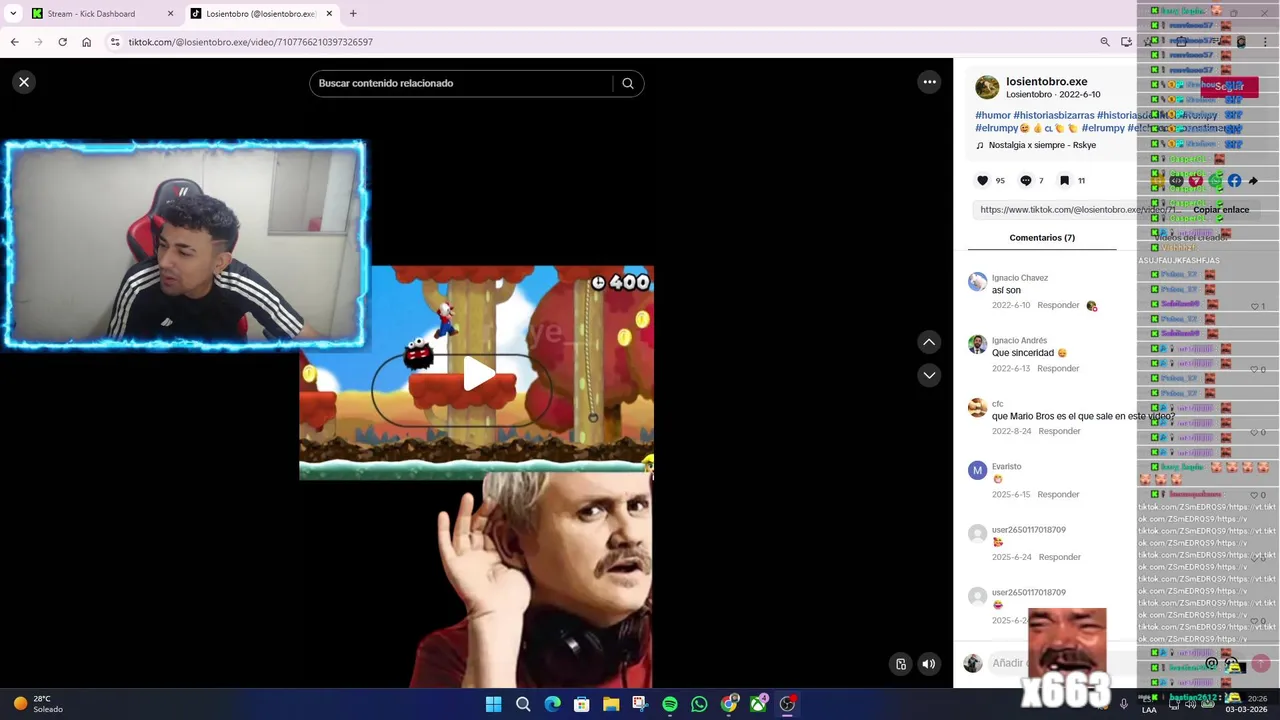Open the browser zoom magnifier icon

1104,42
